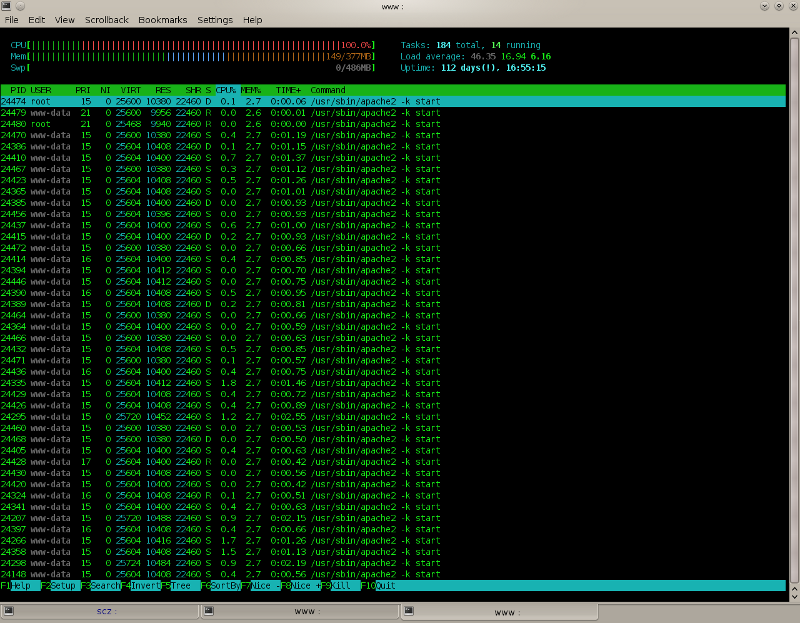Image resolution: width=800 pixels, height=623 pixels.
Task: Select process row with PID 24410
Action: pos(393,158)
